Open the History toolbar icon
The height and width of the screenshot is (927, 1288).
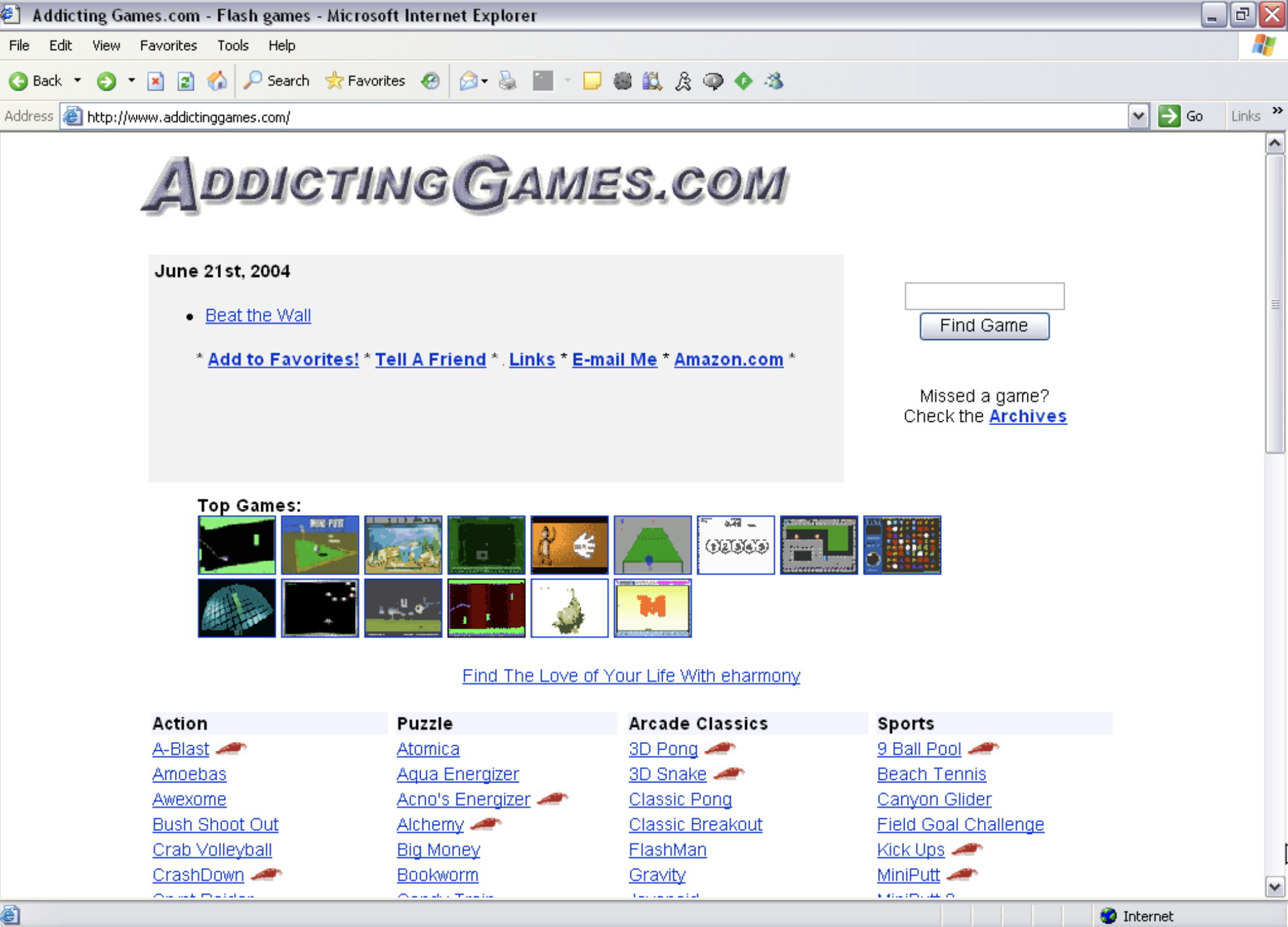[x=430, y=81]
